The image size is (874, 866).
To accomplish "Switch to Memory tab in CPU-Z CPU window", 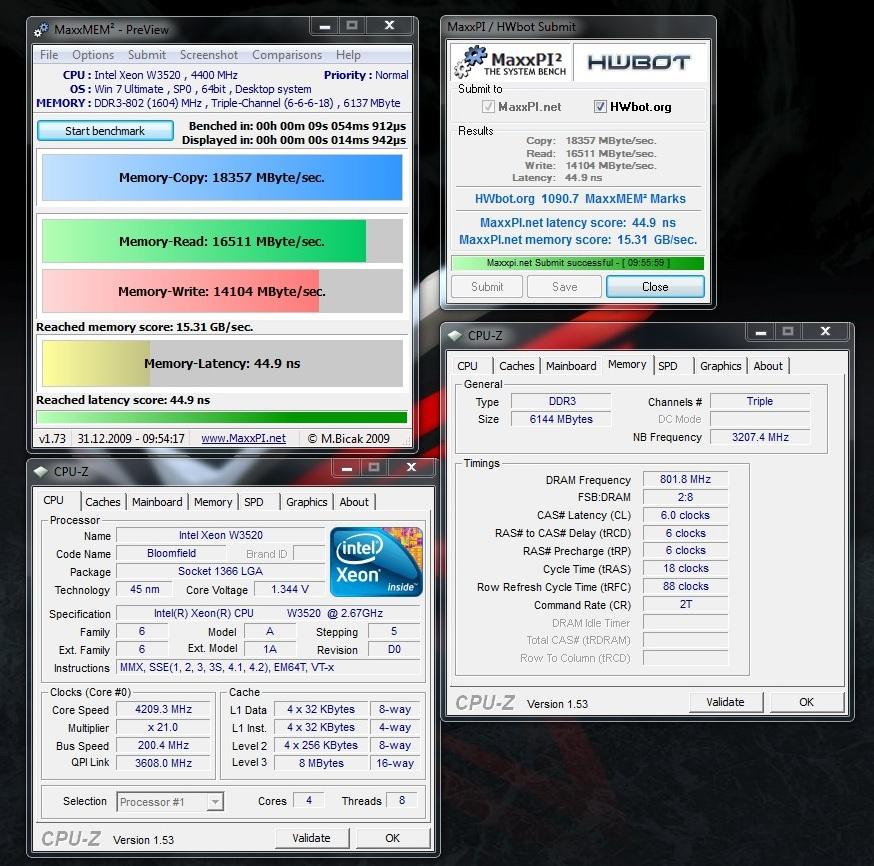I will (x=213, y=502).
